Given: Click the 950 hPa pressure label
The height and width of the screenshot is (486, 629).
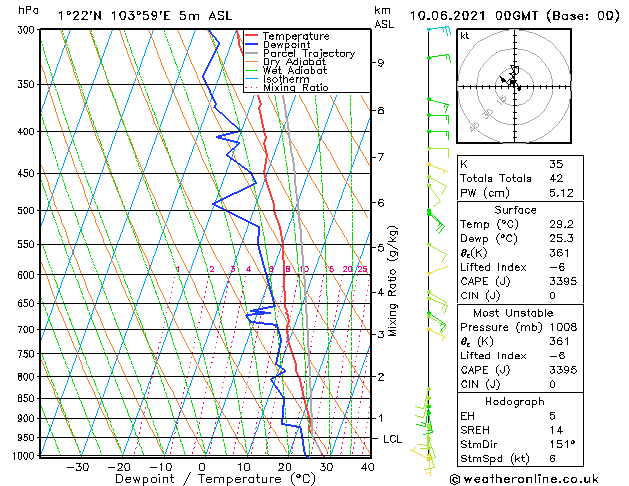Looking at the screenshot, I should [28, 437].
